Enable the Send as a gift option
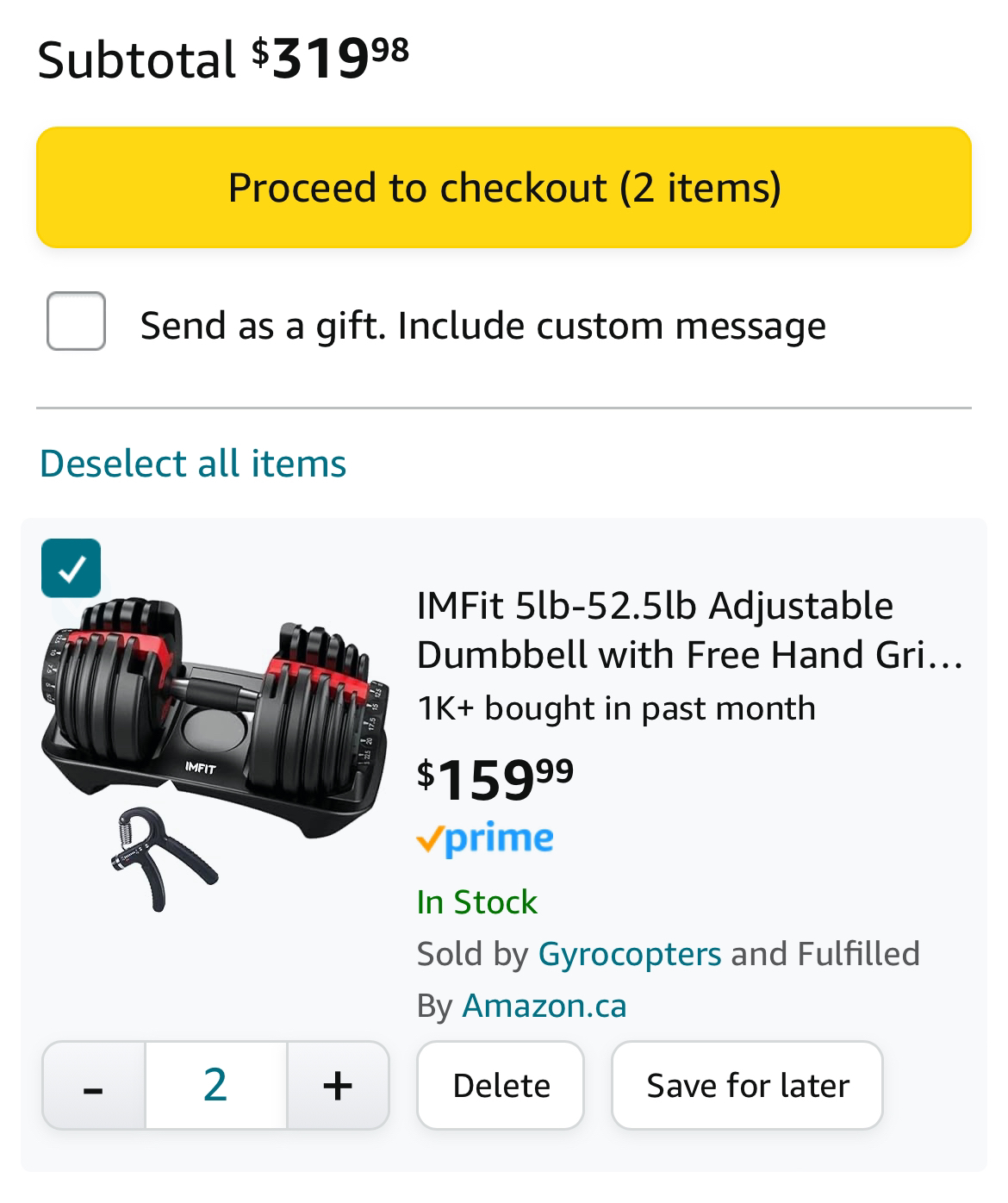 (77, 325)
